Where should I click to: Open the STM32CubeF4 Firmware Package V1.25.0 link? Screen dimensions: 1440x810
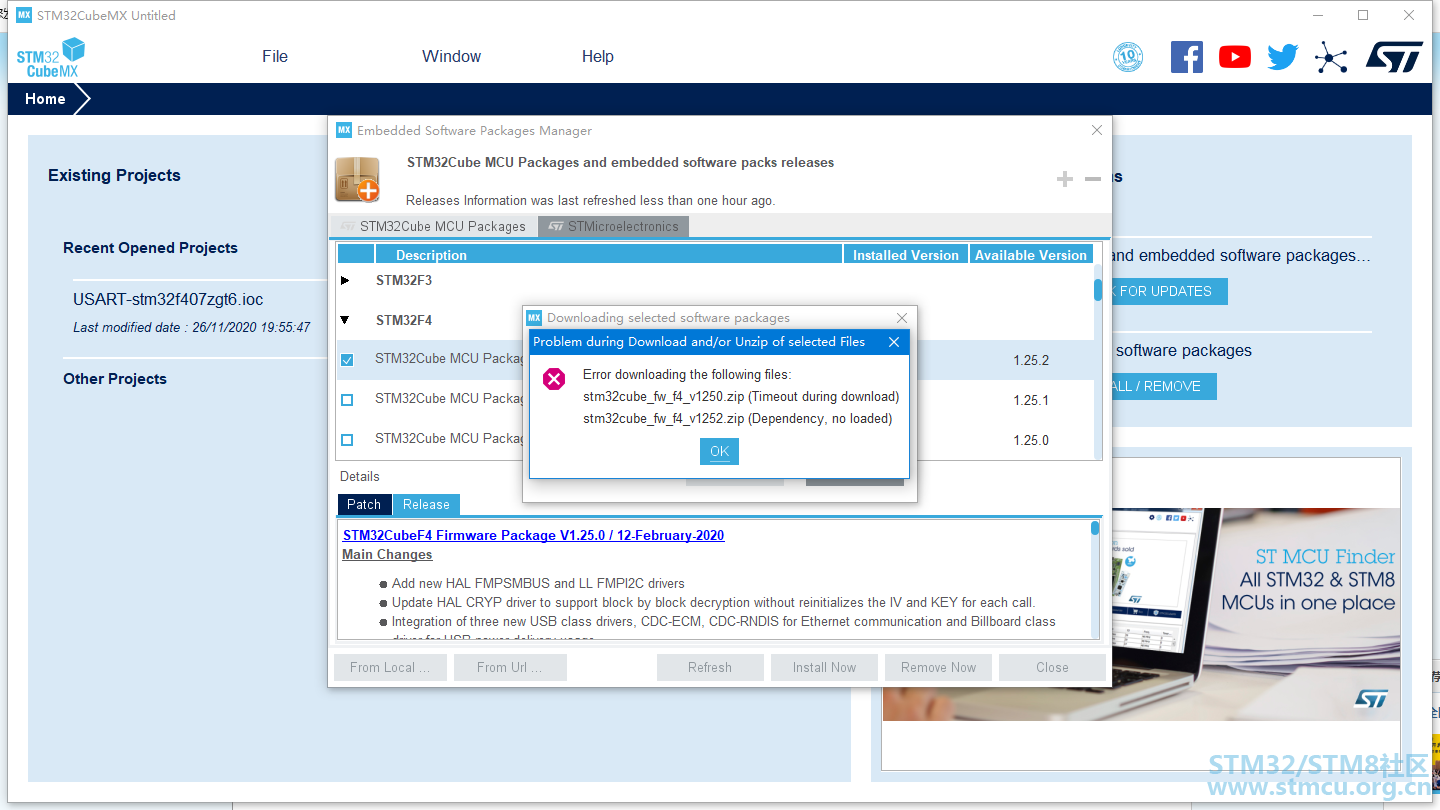[533, 536]
